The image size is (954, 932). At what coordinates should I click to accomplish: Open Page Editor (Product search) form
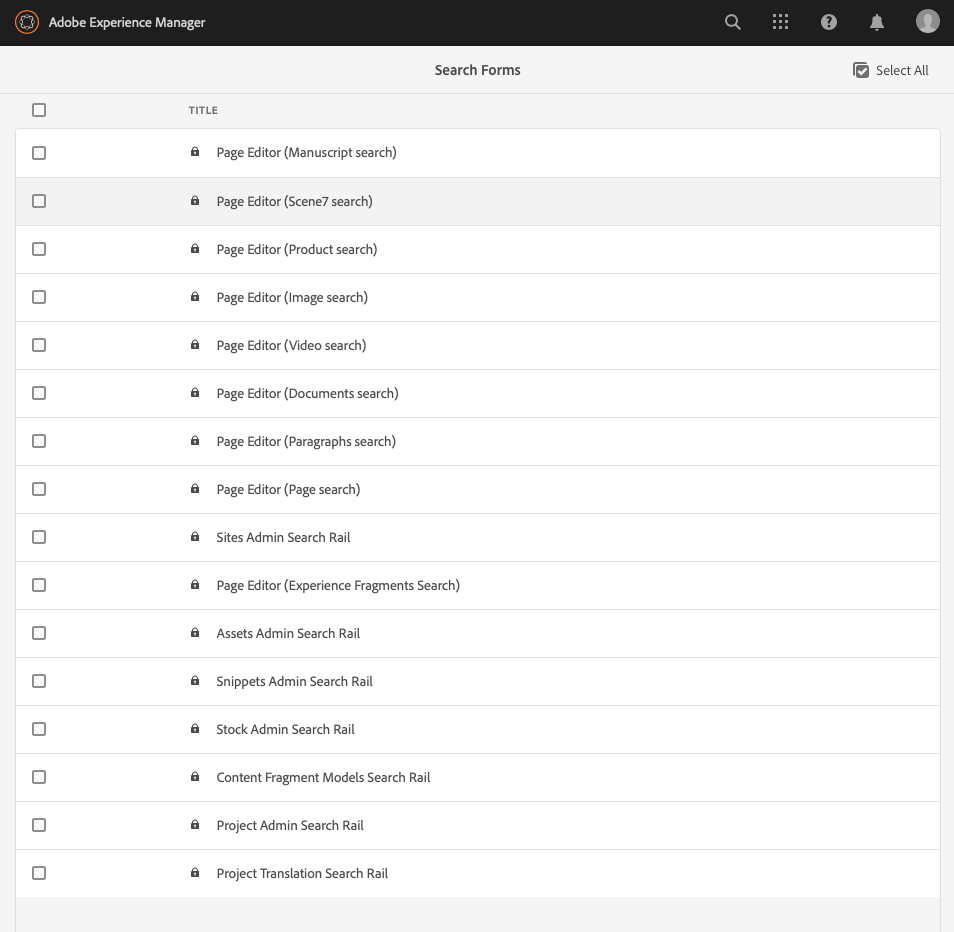(x=297, y=249)
